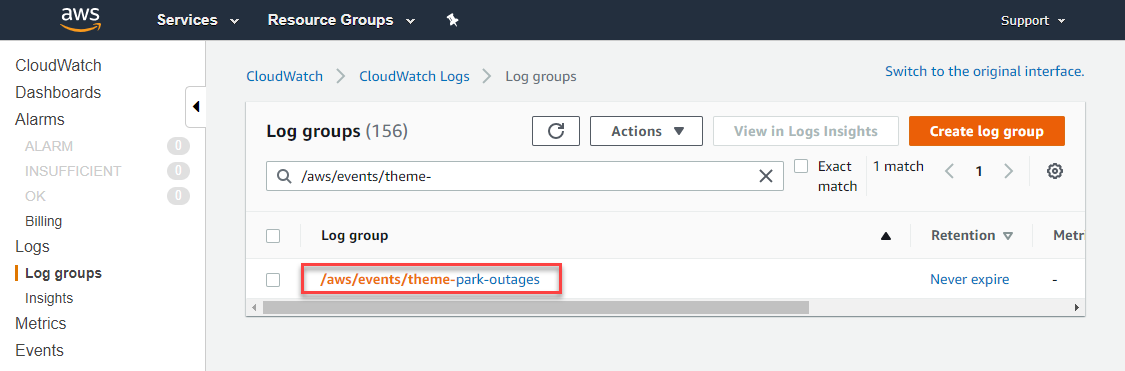This screenshot has height=371, width=1125.
Task: Go to CloudWatch breadcrumb
Action: [284, 76]
